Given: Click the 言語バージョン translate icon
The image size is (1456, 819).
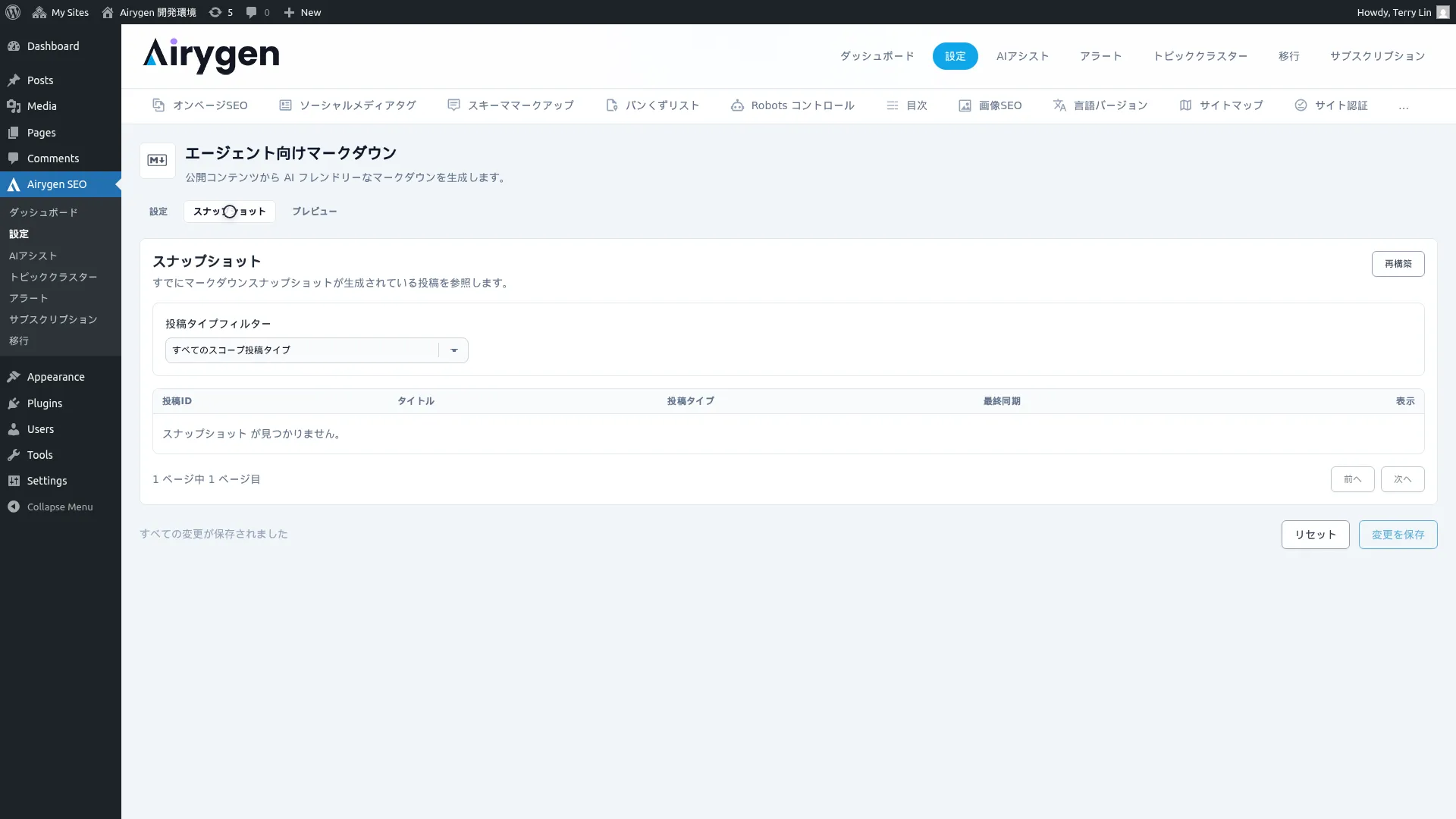Looking at the screenshot, I should pos(1059,105).
